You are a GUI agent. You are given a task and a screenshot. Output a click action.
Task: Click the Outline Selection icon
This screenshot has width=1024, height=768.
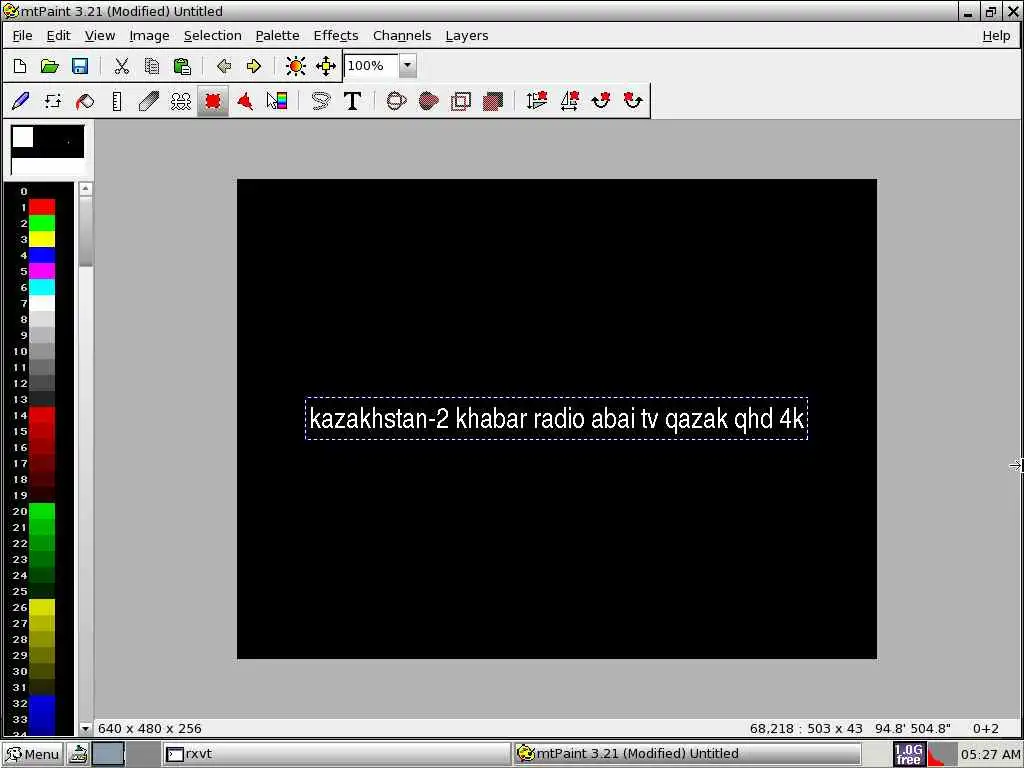460,101
